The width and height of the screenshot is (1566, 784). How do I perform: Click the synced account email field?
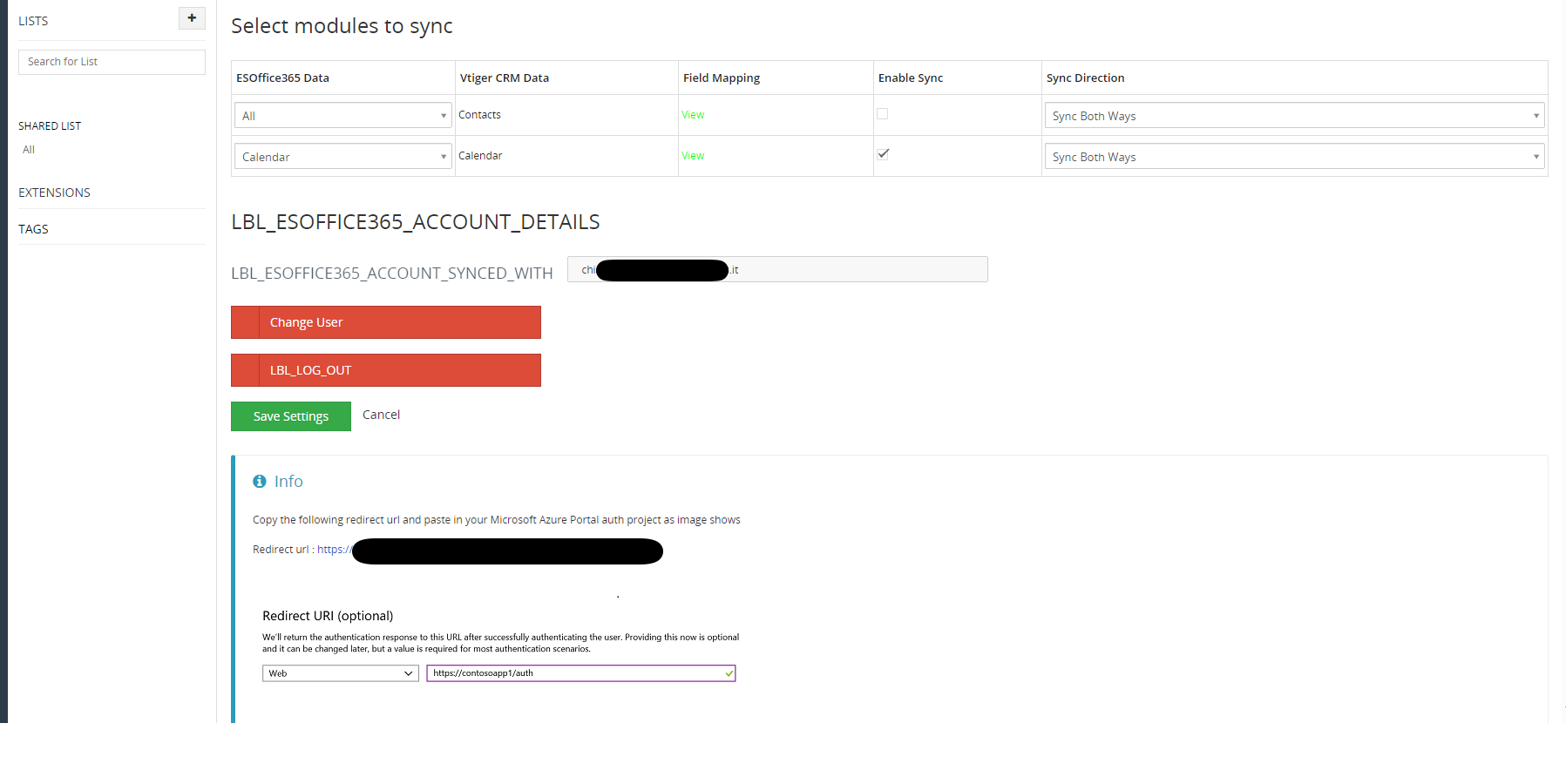point(777,269)
